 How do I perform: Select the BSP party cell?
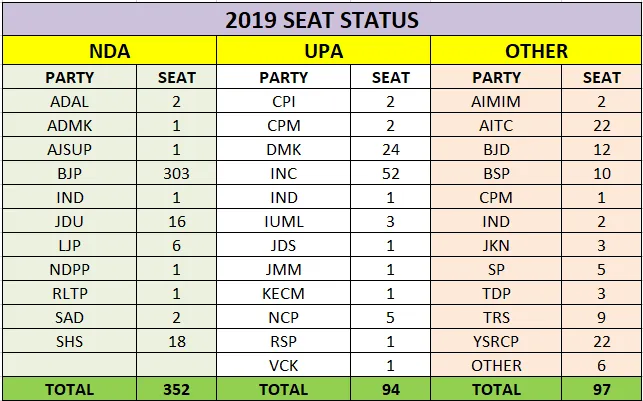pos(497,172)
